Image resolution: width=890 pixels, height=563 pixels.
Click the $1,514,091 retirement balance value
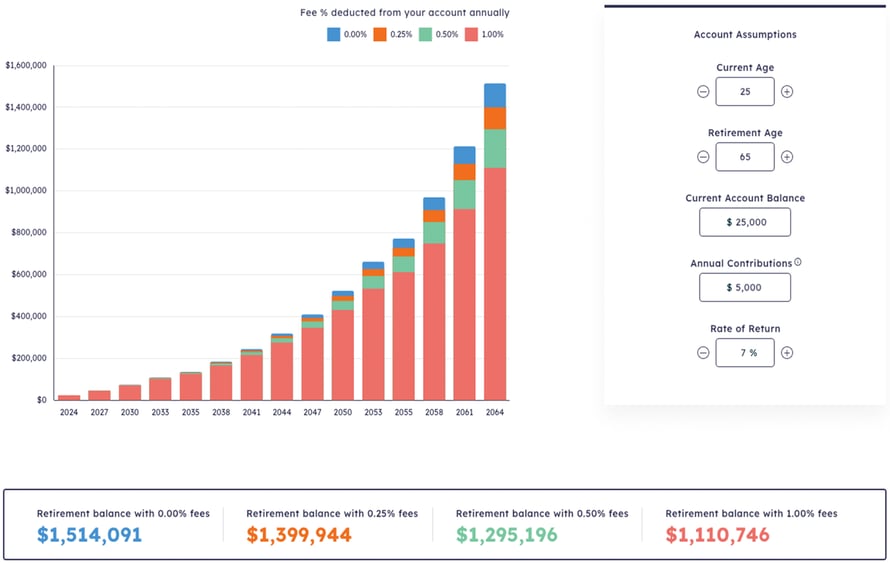coord(89,535)
